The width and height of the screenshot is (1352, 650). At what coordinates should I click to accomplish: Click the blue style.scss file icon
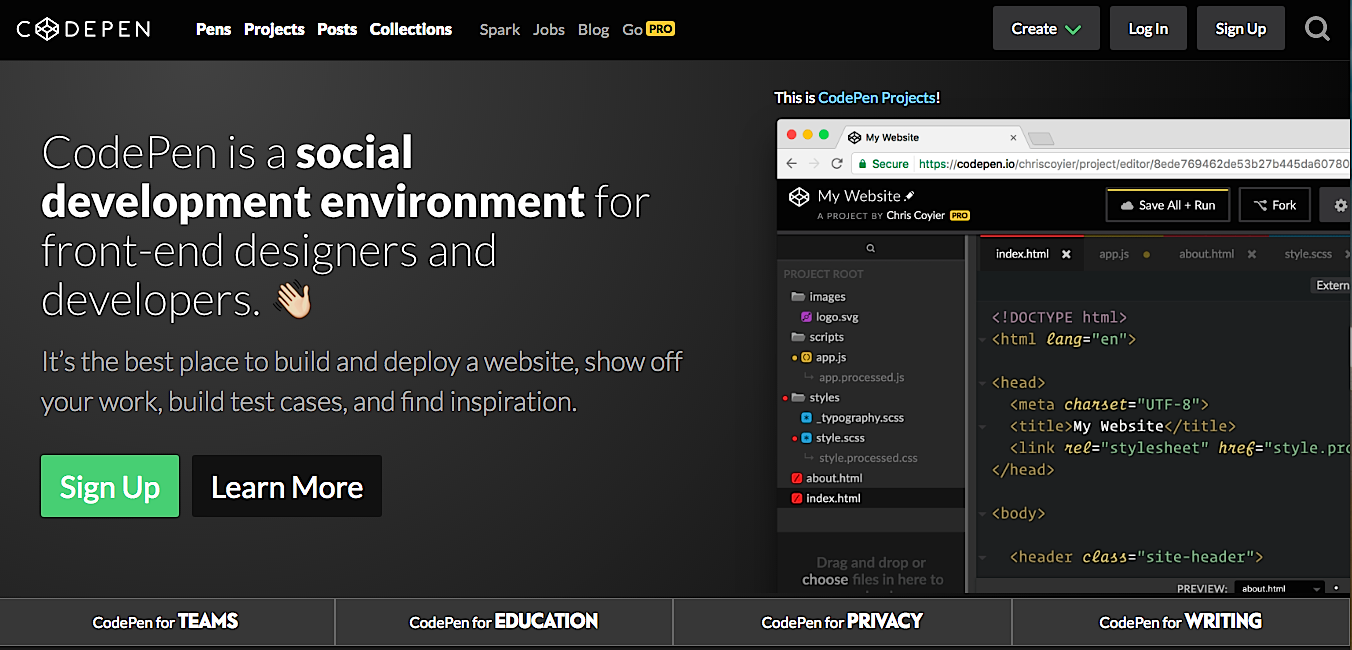pyautogui.click(x=807, y=438)
